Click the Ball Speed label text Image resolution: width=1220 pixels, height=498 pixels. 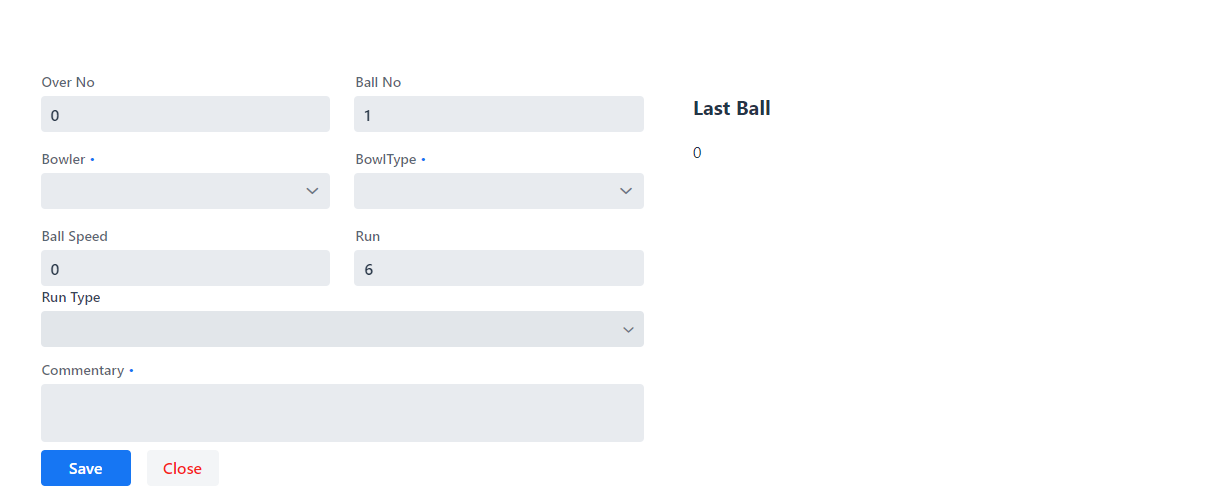click(74, 236)
